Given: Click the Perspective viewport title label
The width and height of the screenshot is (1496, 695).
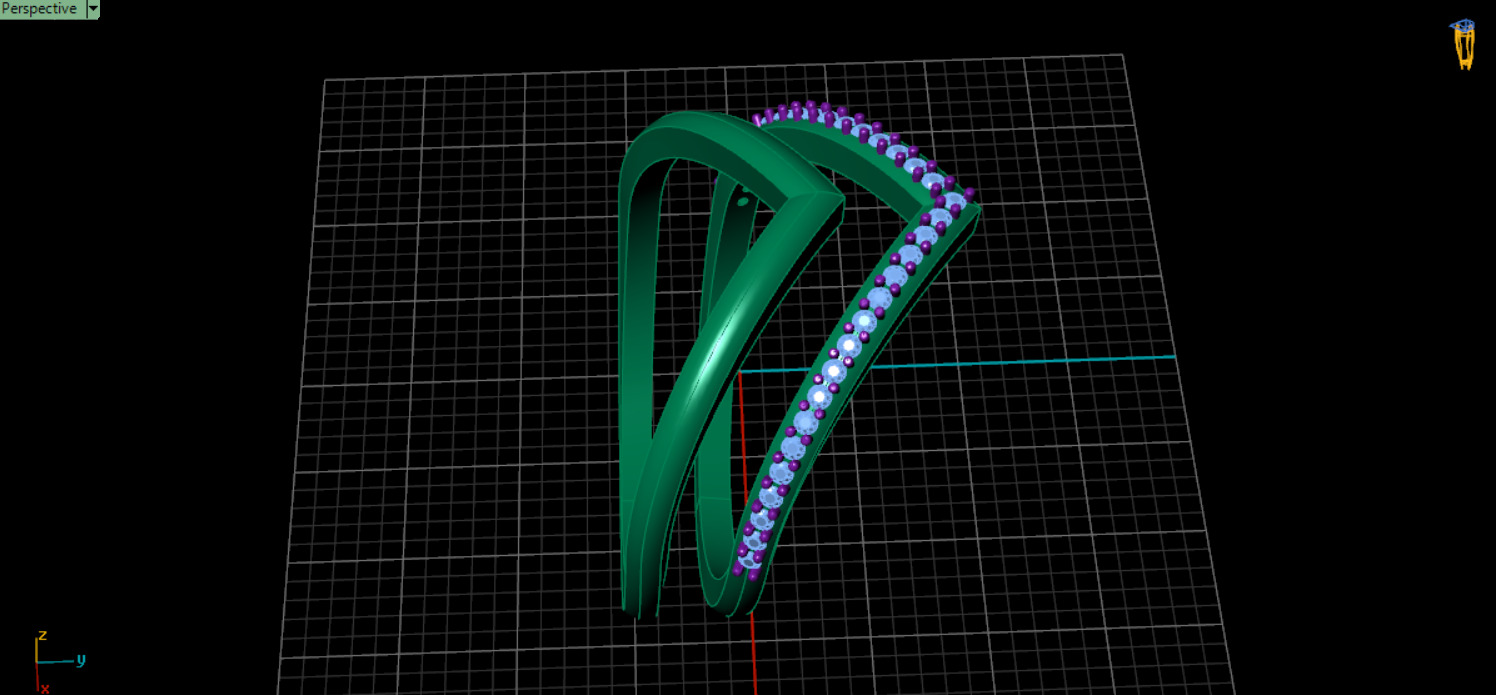Looking at the screenshot, I should 39,9.
